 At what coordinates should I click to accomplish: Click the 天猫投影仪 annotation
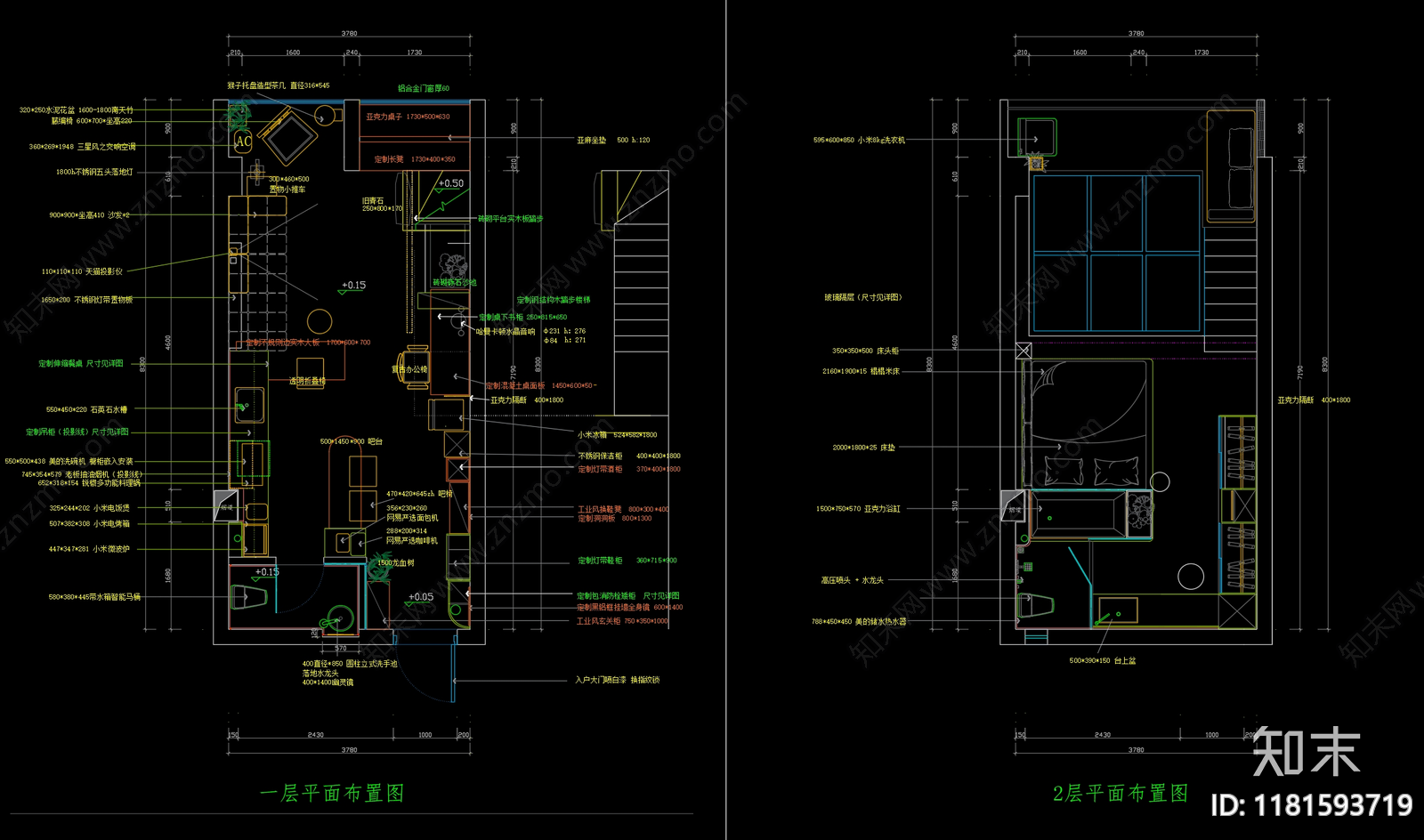(x=82, y=271)
